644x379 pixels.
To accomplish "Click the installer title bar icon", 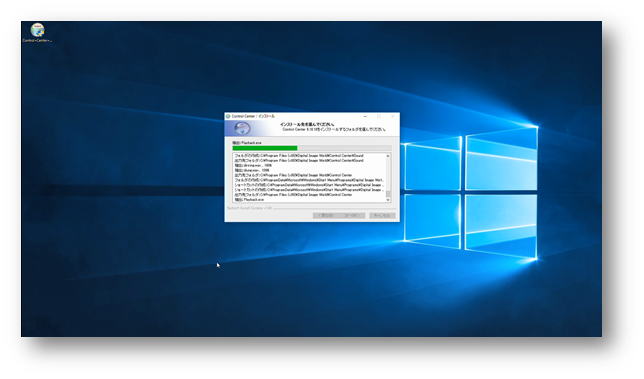I will [x=228, y=116].
